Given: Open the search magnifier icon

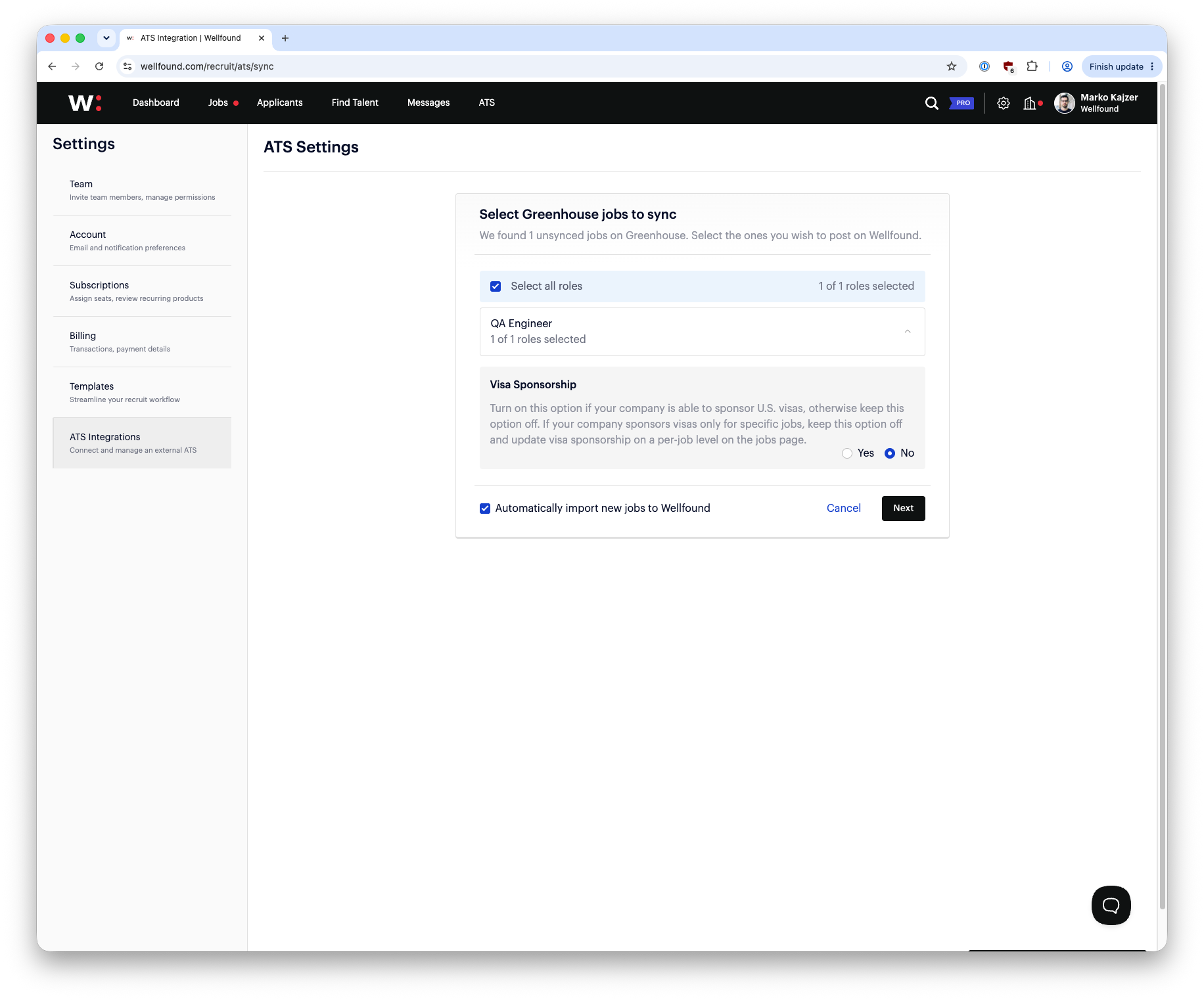Looking at the screenshot, I should [931, 103].
